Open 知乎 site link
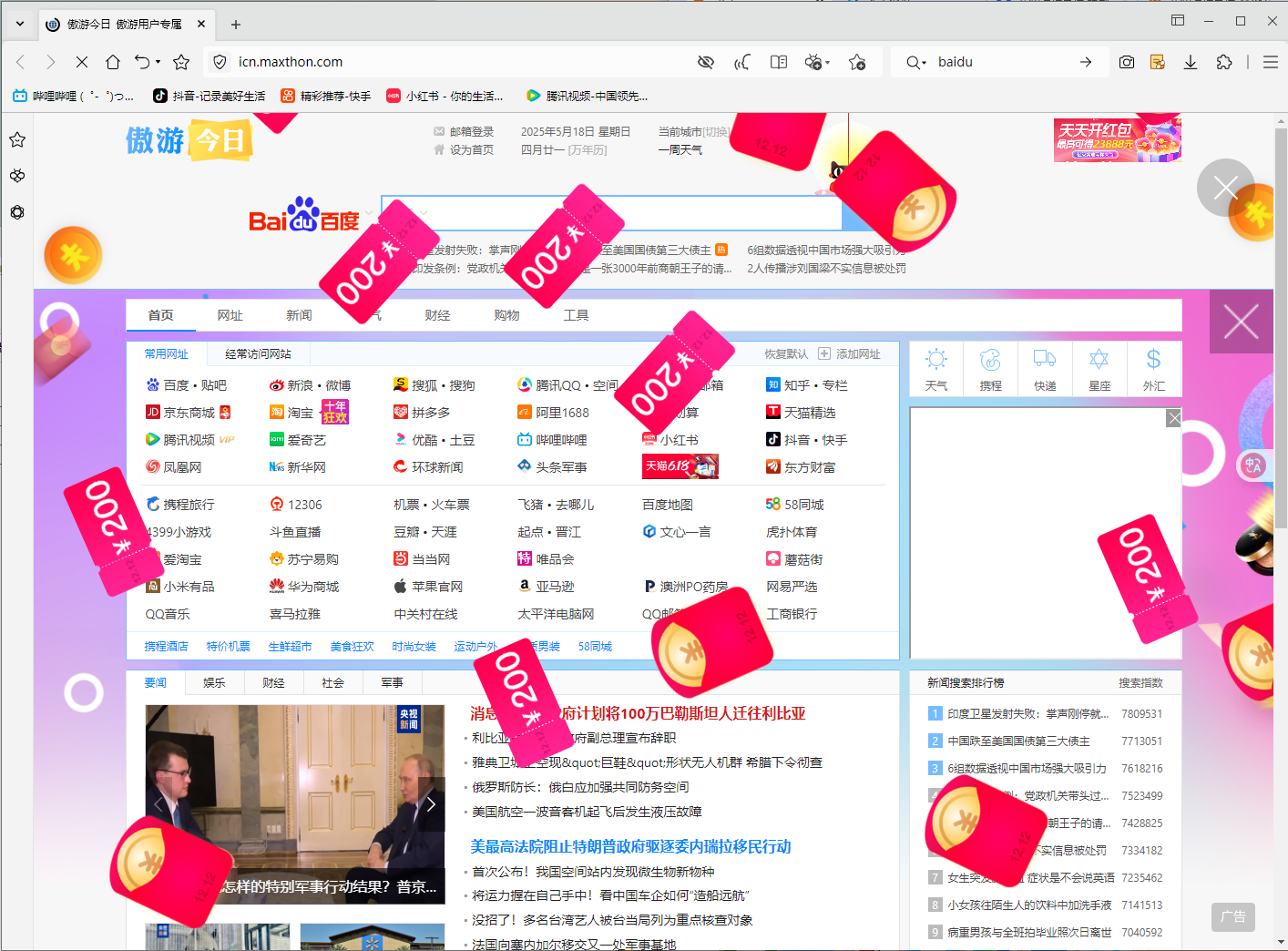This screenshot has width=1288, height=951. coord(798,385)
